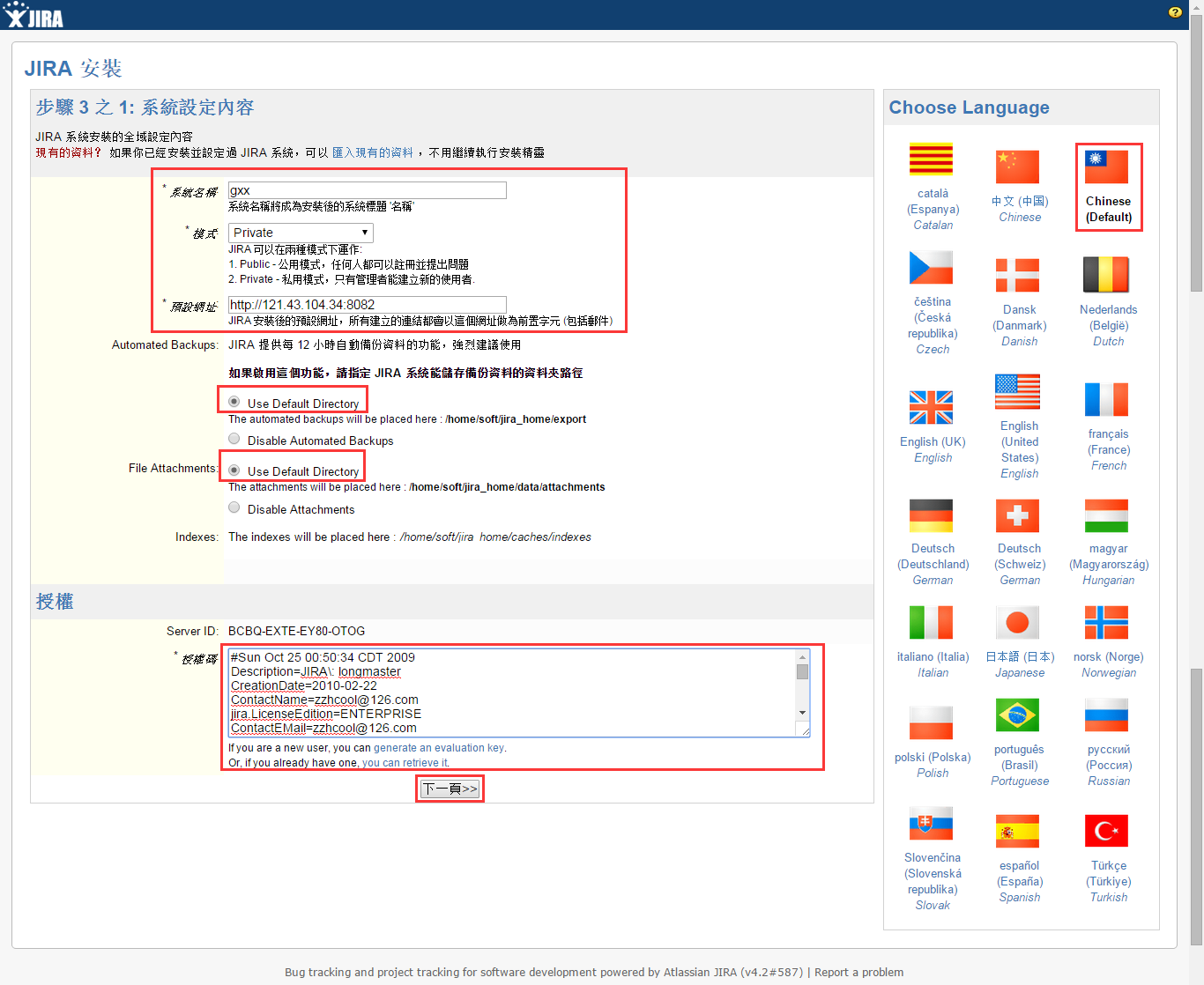Pick the magyar Hungarian flag
Viewport: 1204px width, 985px height.
tap(1107, 515)
